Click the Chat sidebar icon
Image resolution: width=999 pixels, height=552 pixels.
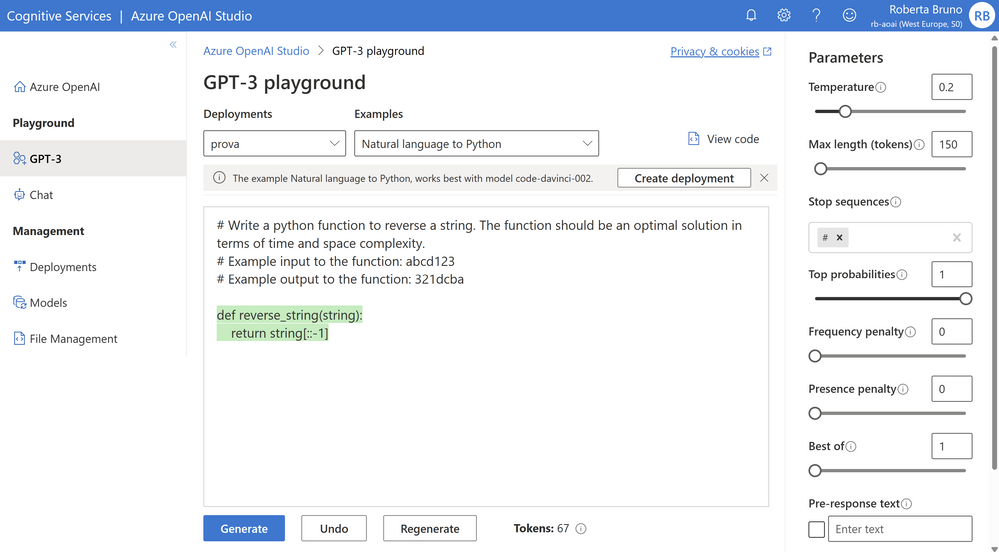click(x=20, y=194)
